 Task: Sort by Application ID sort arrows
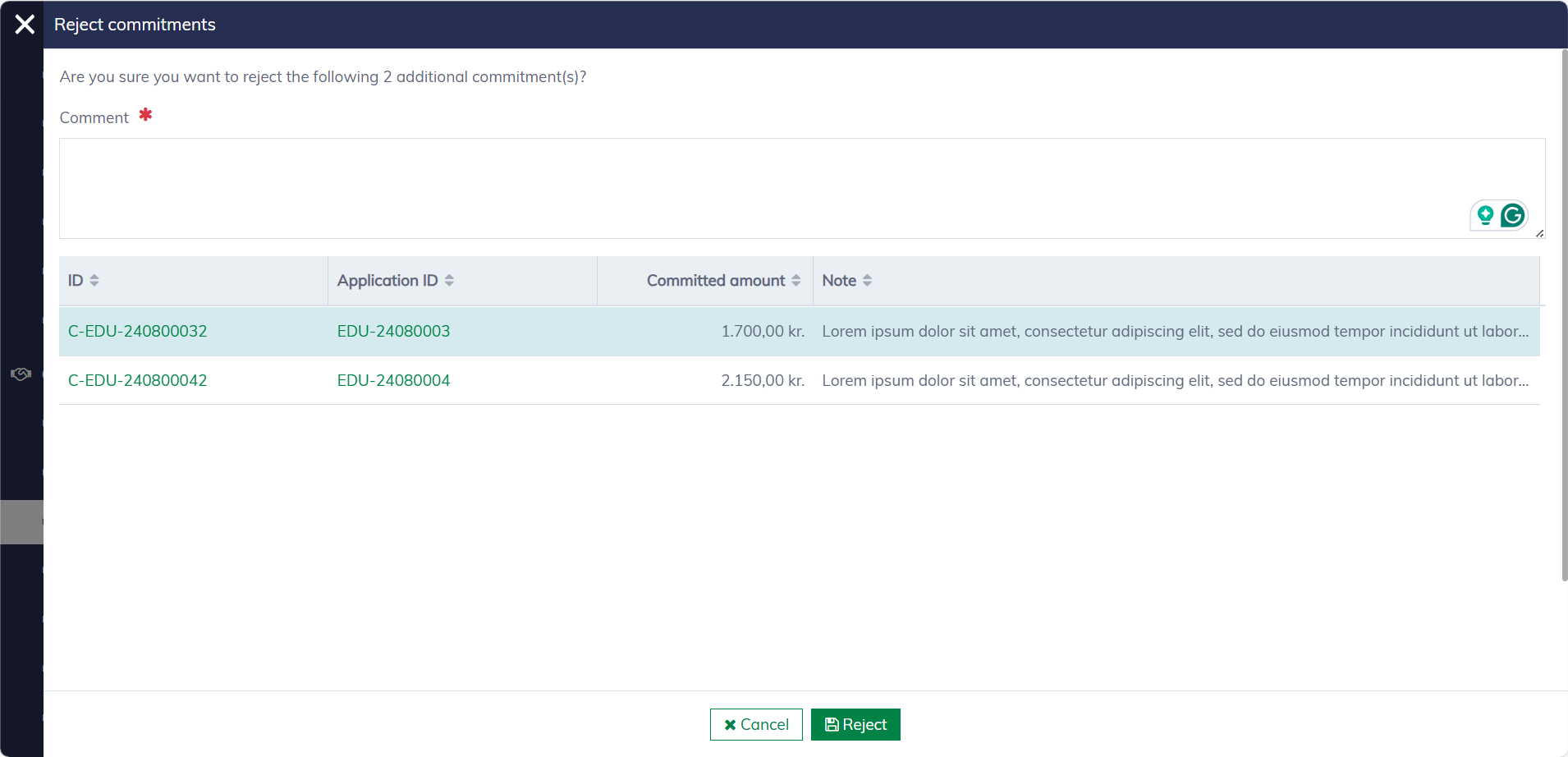[449, 281]
